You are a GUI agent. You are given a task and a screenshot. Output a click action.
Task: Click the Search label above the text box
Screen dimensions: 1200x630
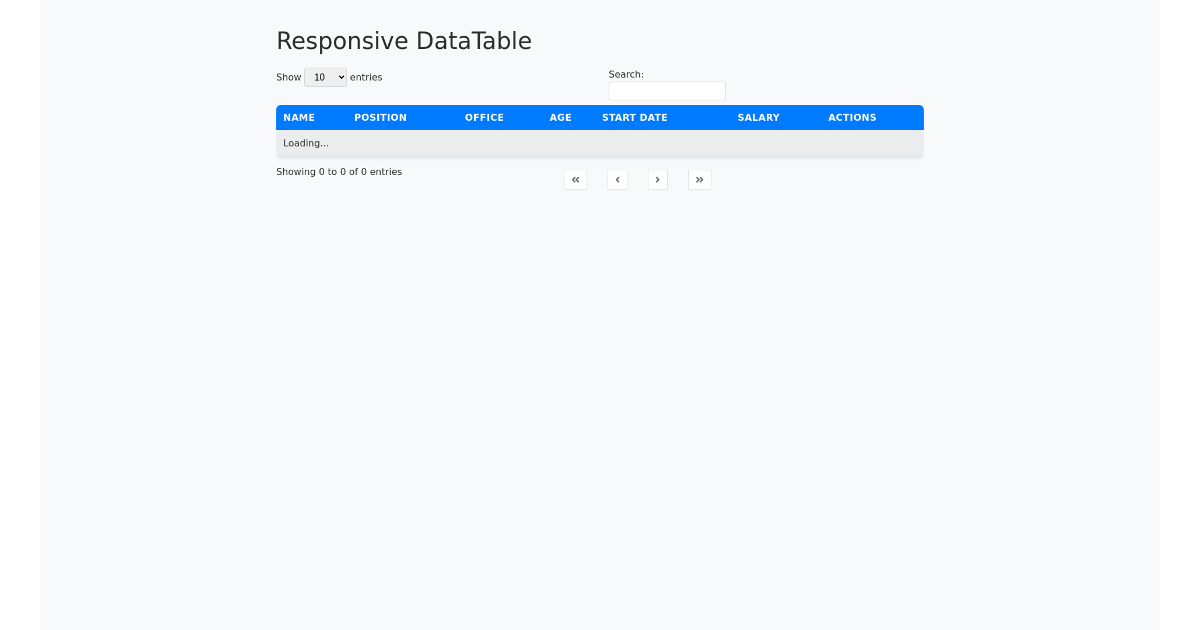click(x=626, y=74)
